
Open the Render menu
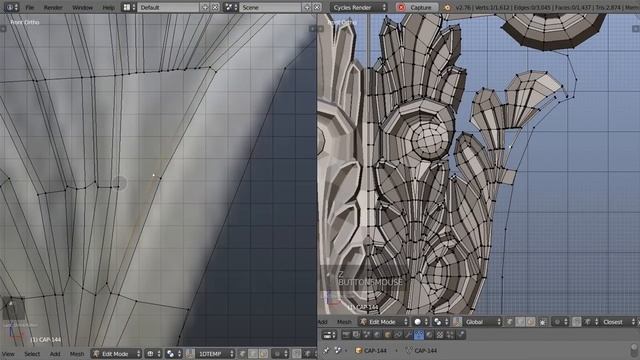[53, 7]
